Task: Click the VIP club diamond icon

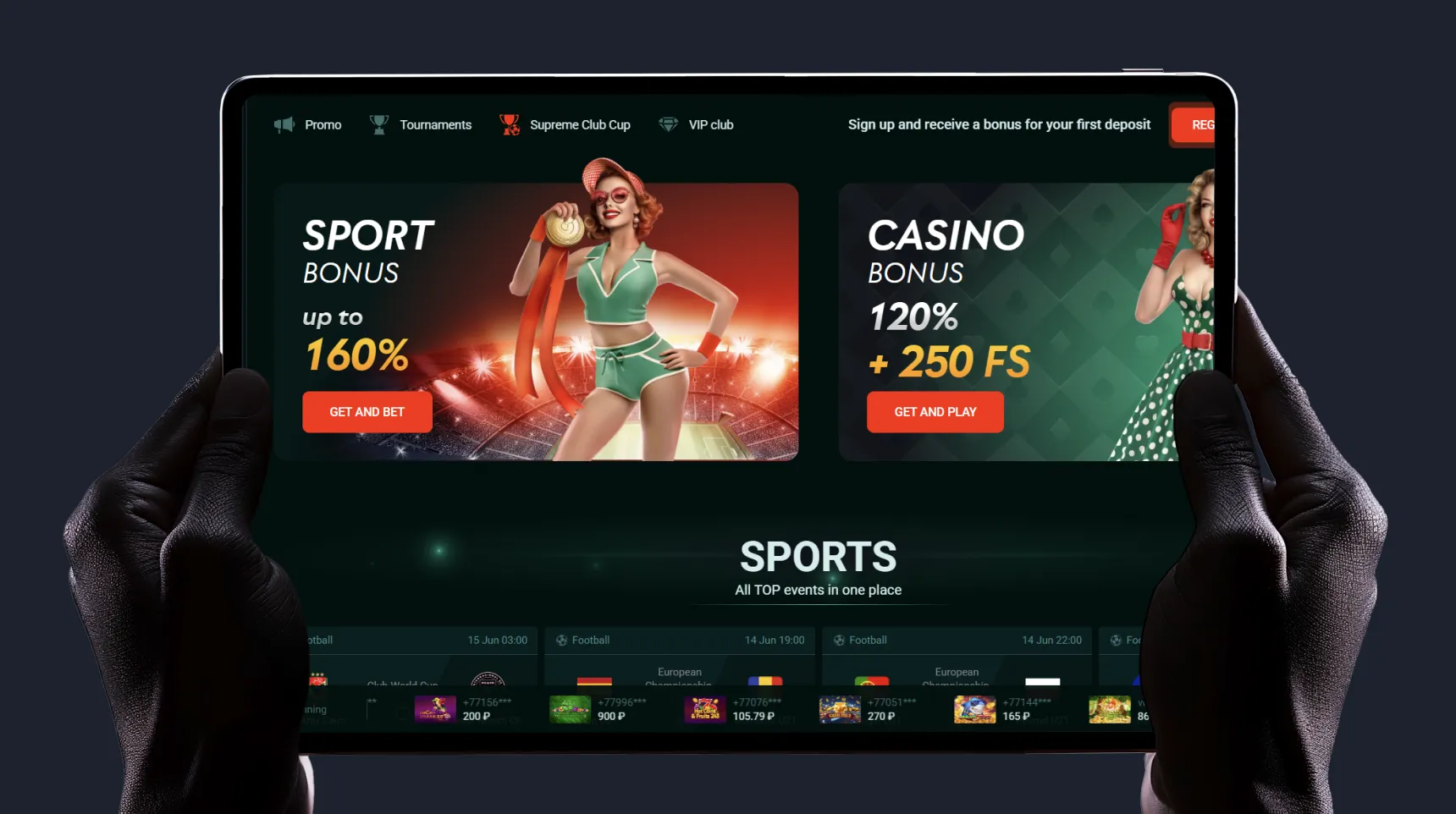Action: [669, 124]
